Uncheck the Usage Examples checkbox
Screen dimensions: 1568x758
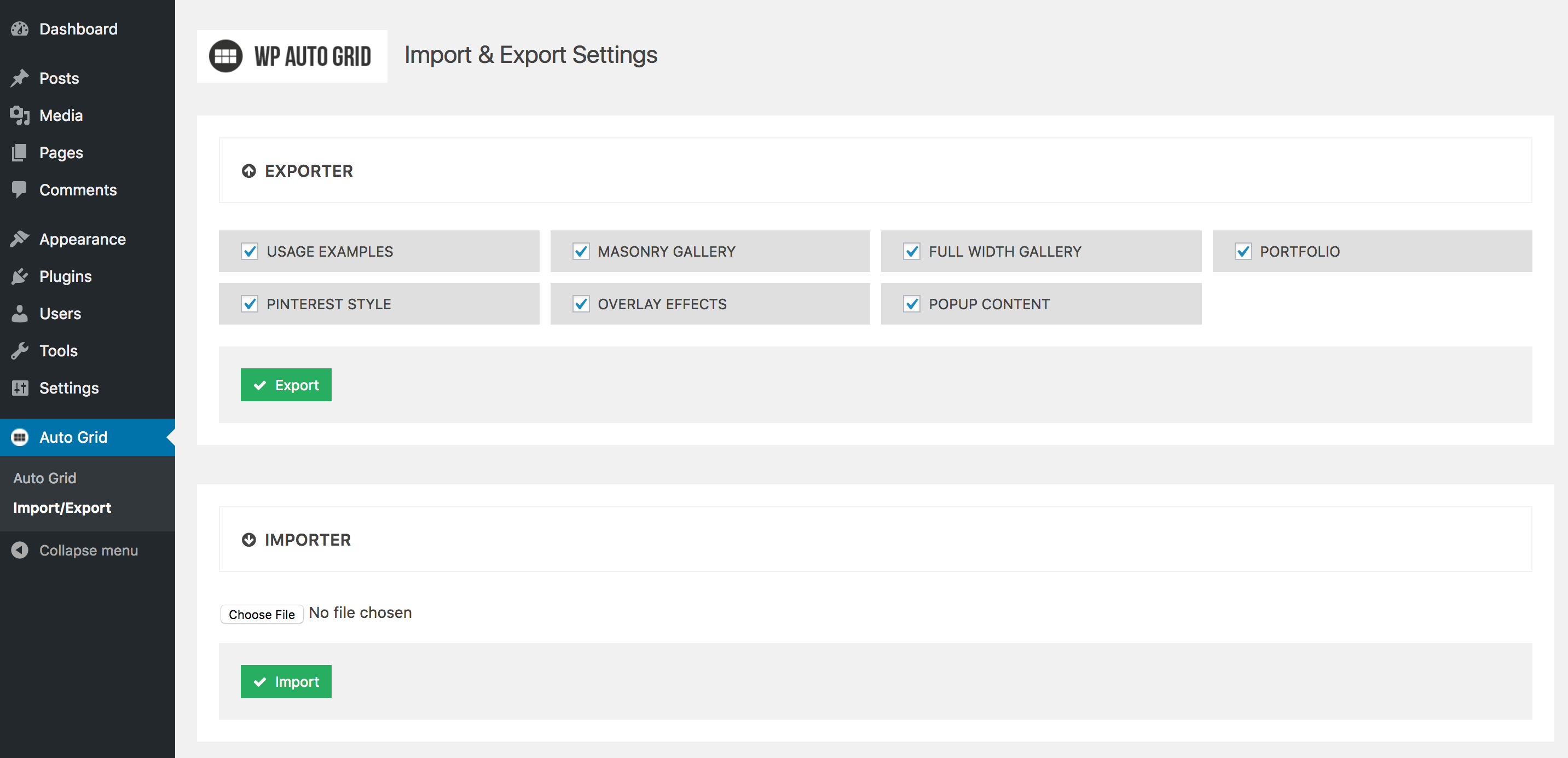click(250, 251)
